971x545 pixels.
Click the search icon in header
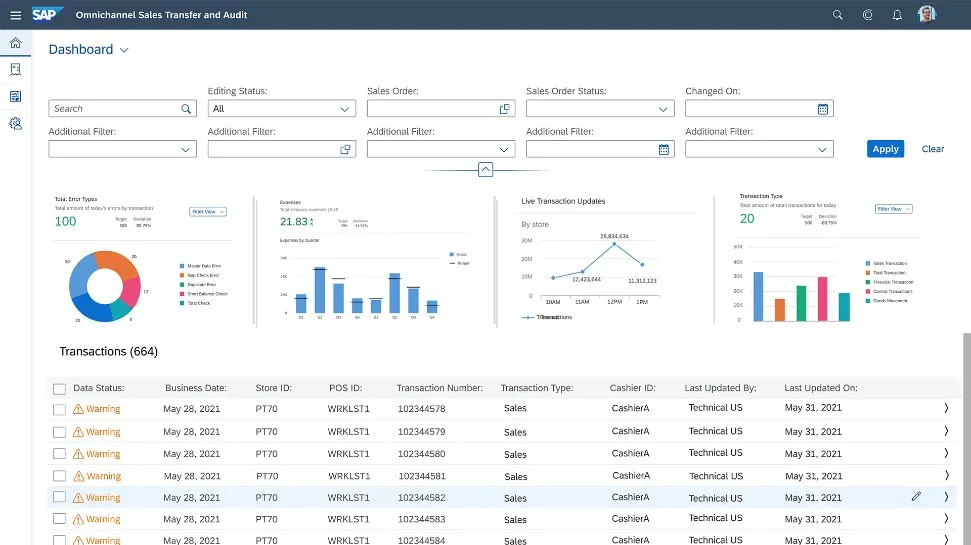(838, 15)
